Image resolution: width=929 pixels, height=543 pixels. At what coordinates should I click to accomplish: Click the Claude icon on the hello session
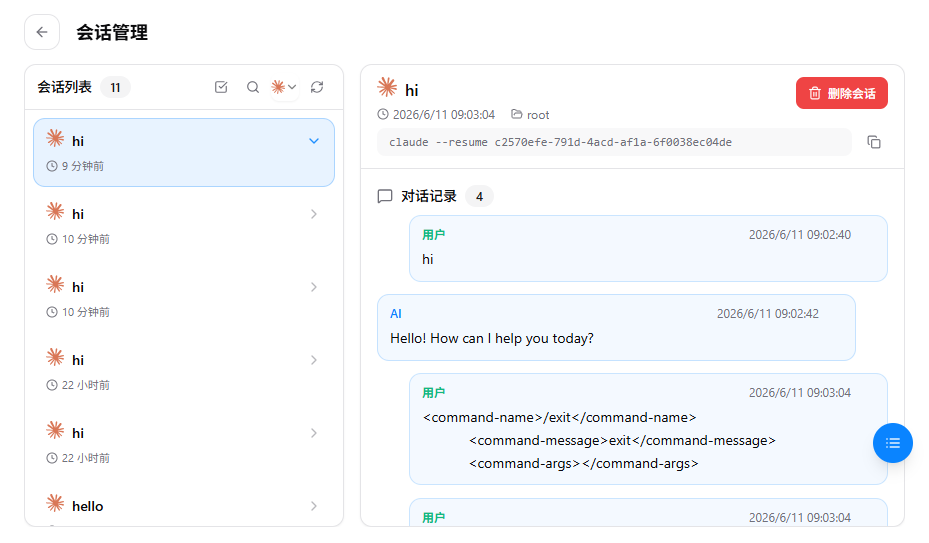coord(55,503)
